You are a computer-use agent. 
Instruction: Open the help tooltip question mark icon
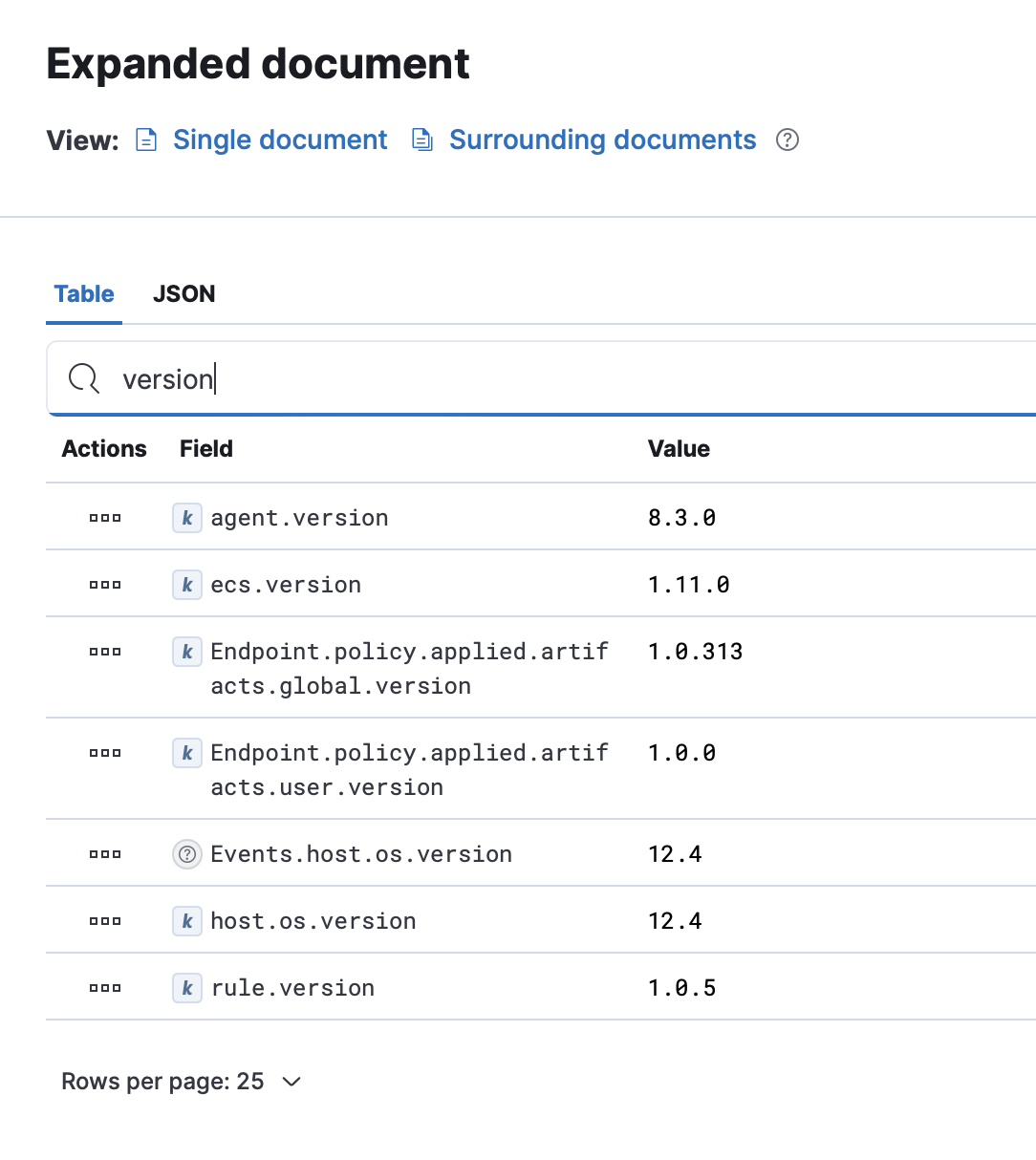pyautogui.click(x=787, y=140)
